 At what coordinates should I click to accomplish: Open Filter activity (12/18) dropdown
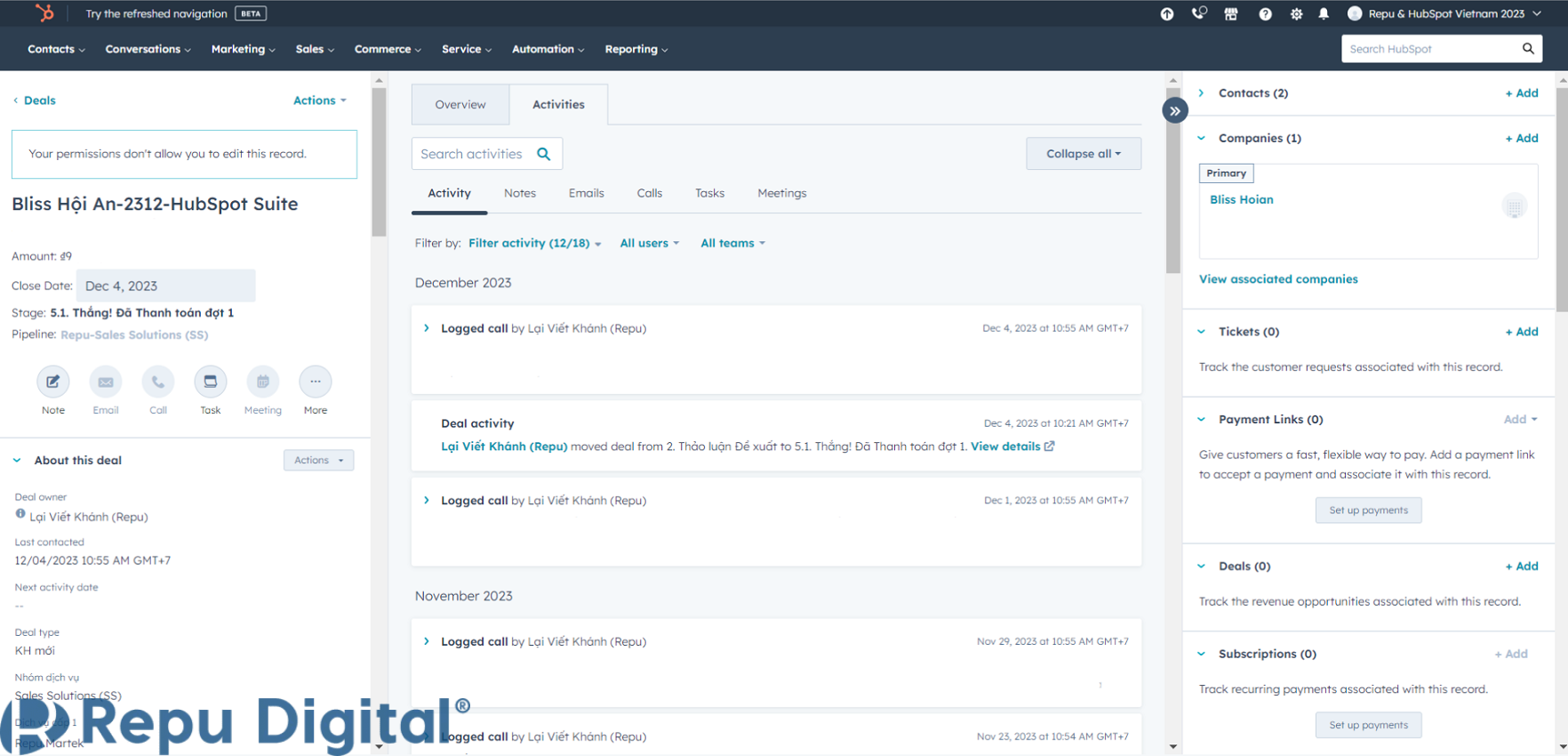(x=535, y=243)
